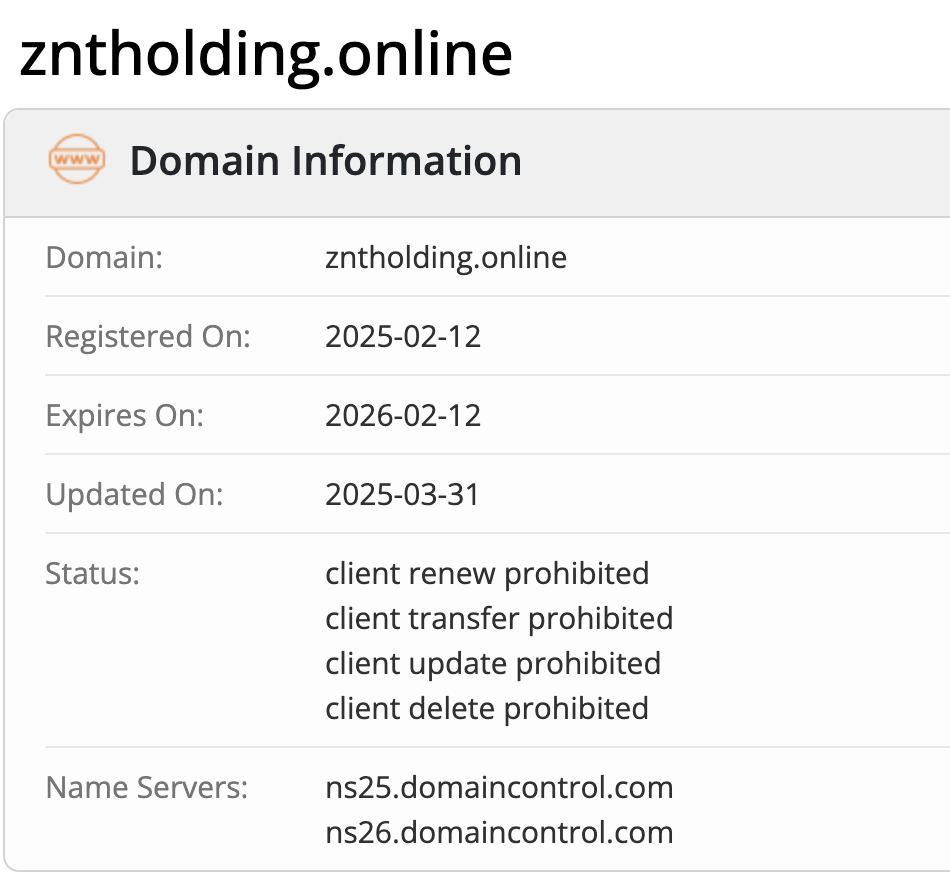Select the zntholding.online domain value
Image resolution: width=950 pixels, height=874 pixels.
pyautogui.click(x=446, y=258)
